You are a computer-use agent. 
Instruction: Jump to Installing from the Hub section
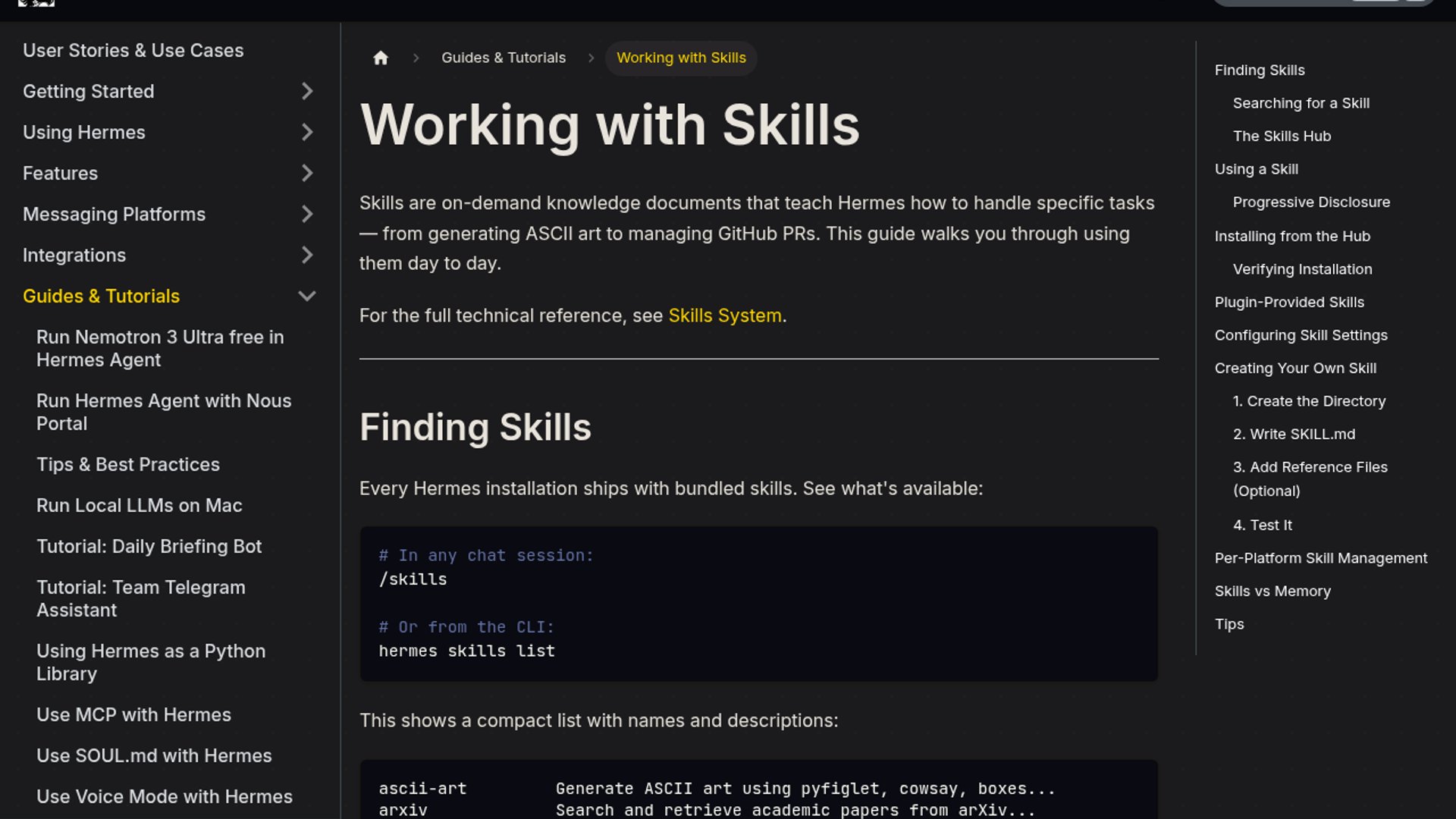[x=1292, y=236]
